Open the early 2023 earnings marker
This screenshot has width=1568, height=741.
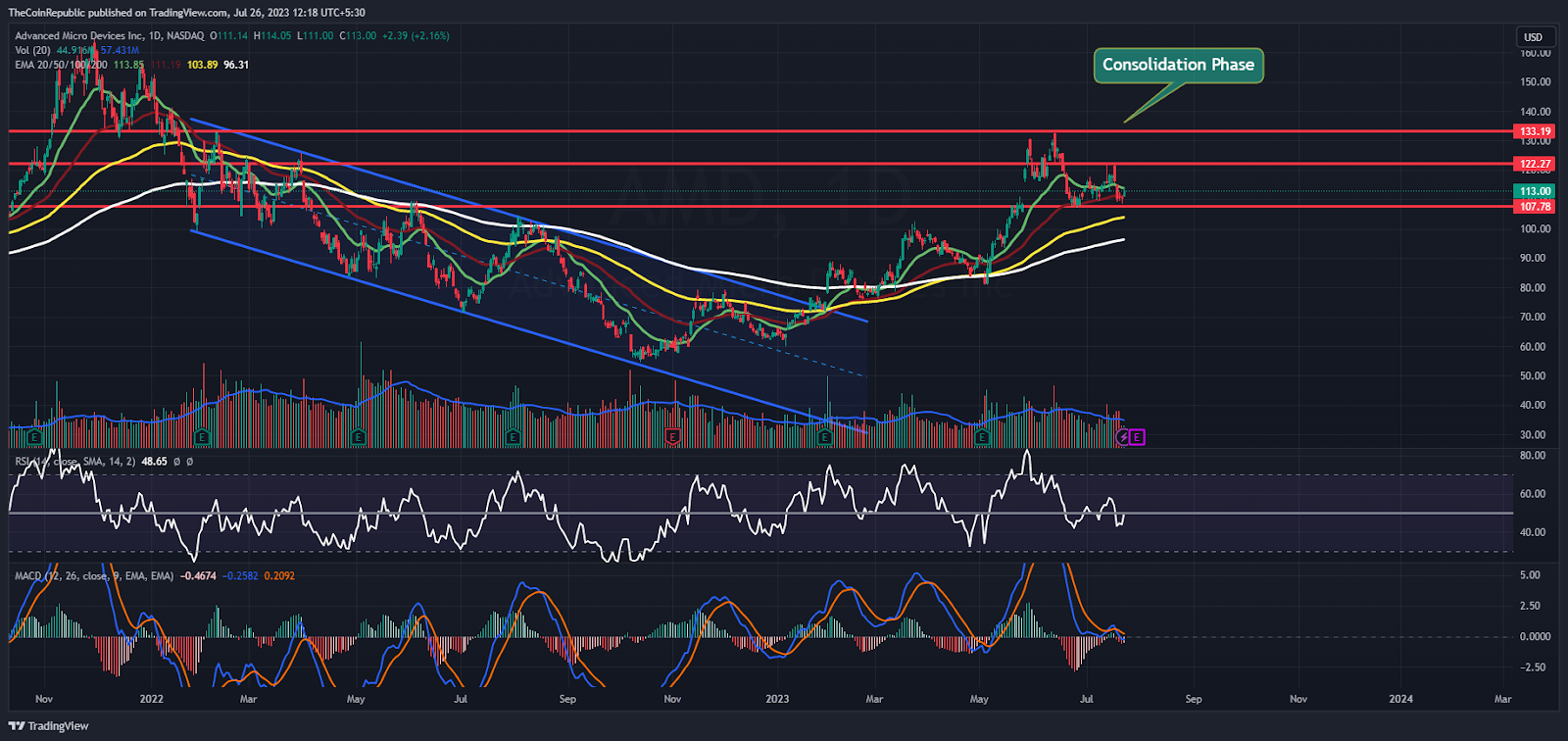pyautogui.click(x=825, y=437)
